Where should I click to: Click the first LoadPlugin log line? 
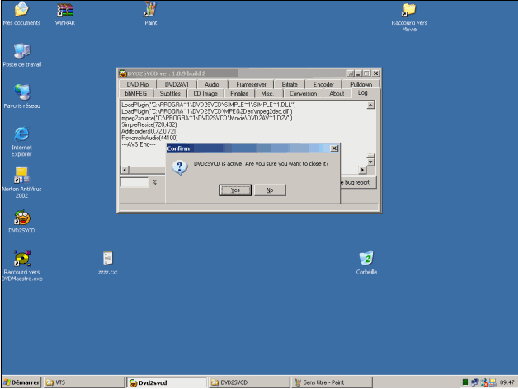point(208,105)
